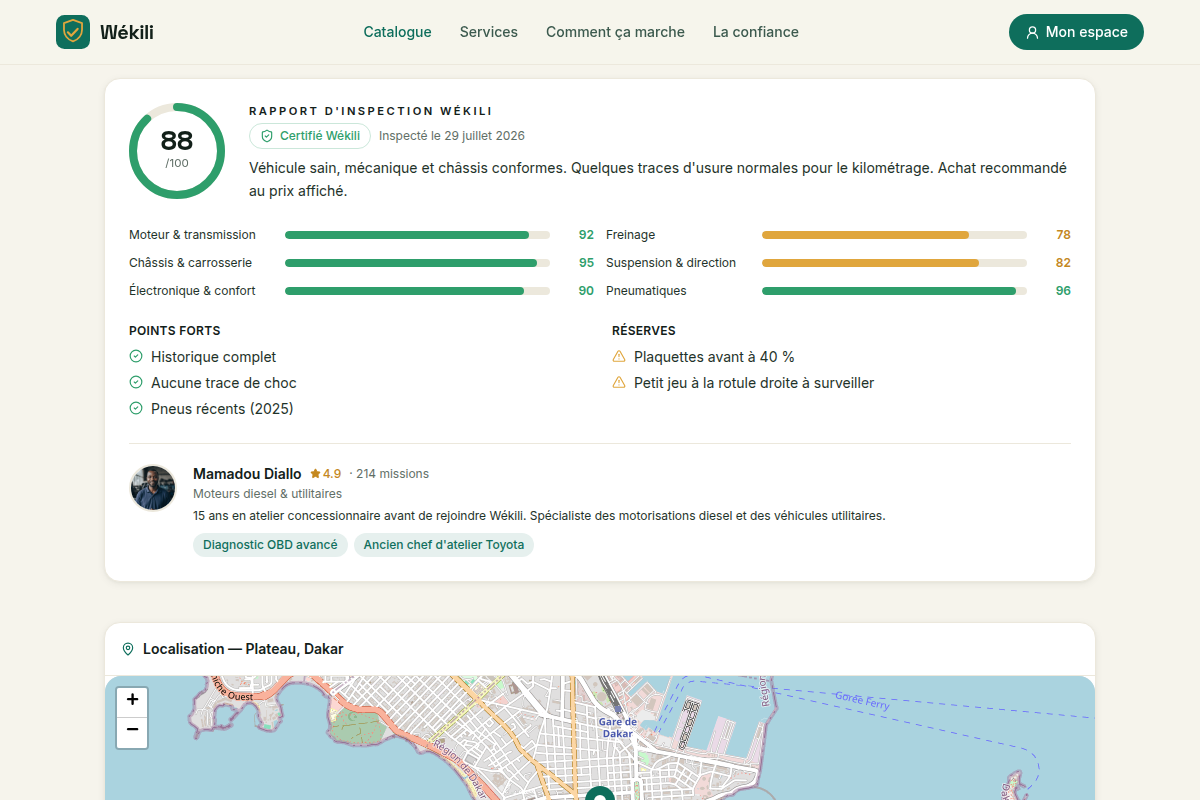
Task: Click the Gorée Ferry route label
Action: point(862,699)
